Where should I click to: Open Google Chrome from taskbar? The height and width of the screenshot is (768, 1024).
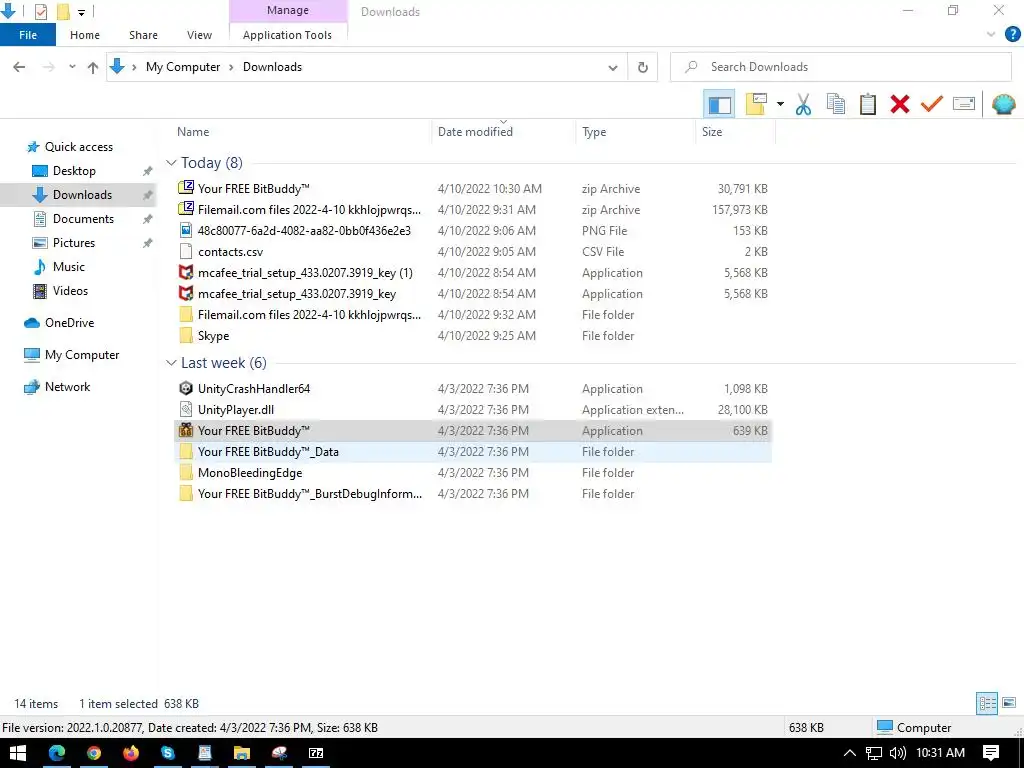[x=94, y=753]
